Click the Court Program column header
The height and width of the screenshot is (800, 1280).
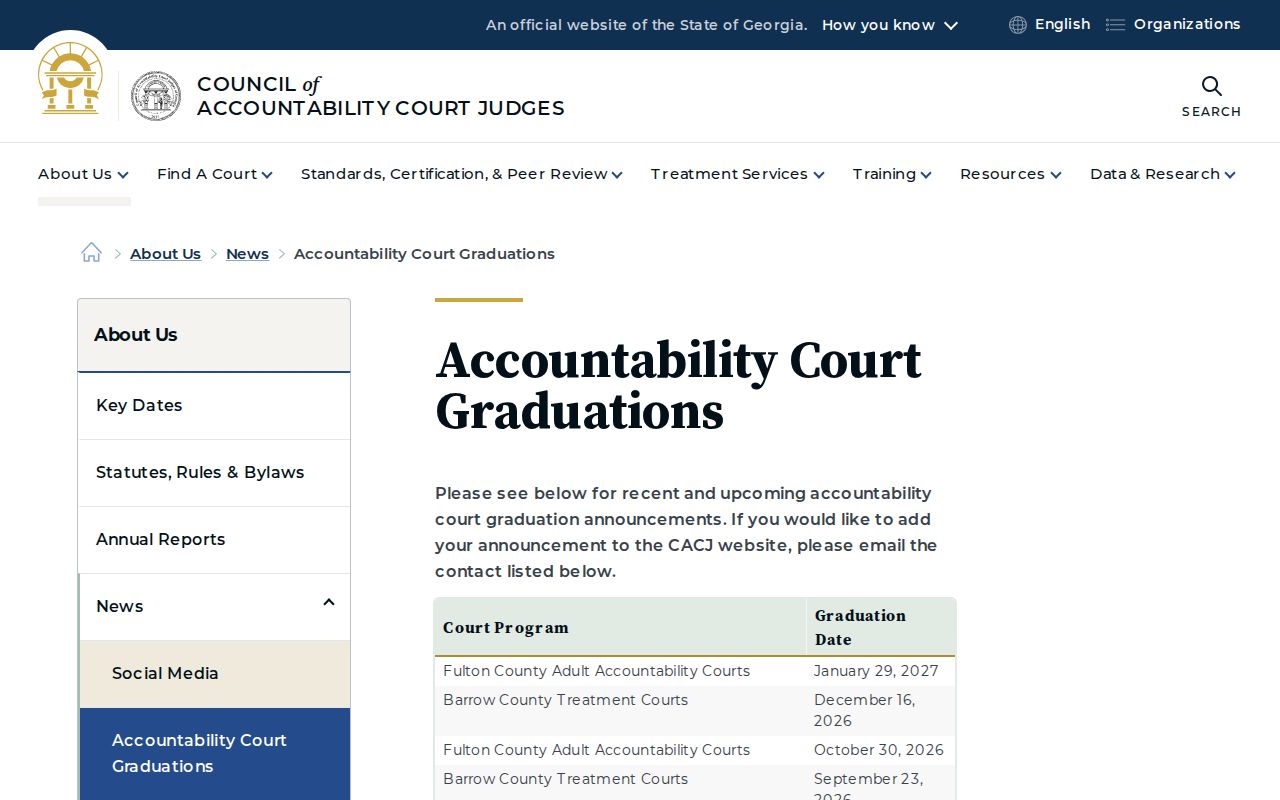coord(620,628)
